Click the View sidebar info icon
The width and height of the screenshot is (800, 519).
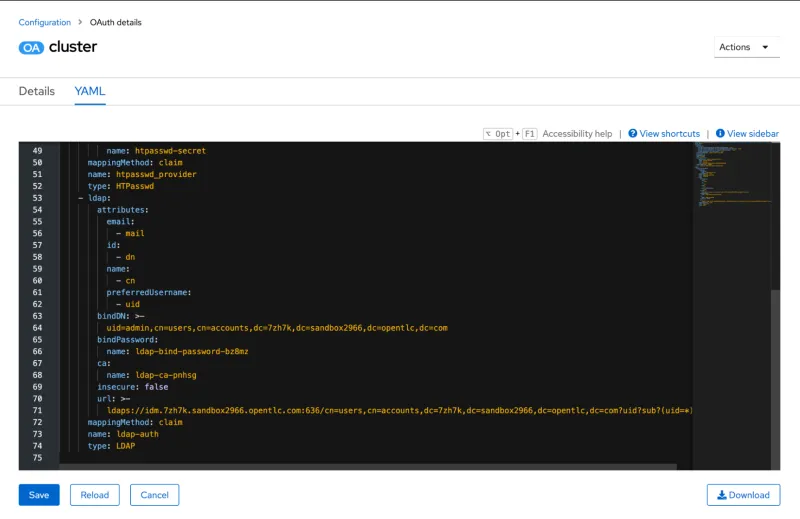click(x=720, y=134)
